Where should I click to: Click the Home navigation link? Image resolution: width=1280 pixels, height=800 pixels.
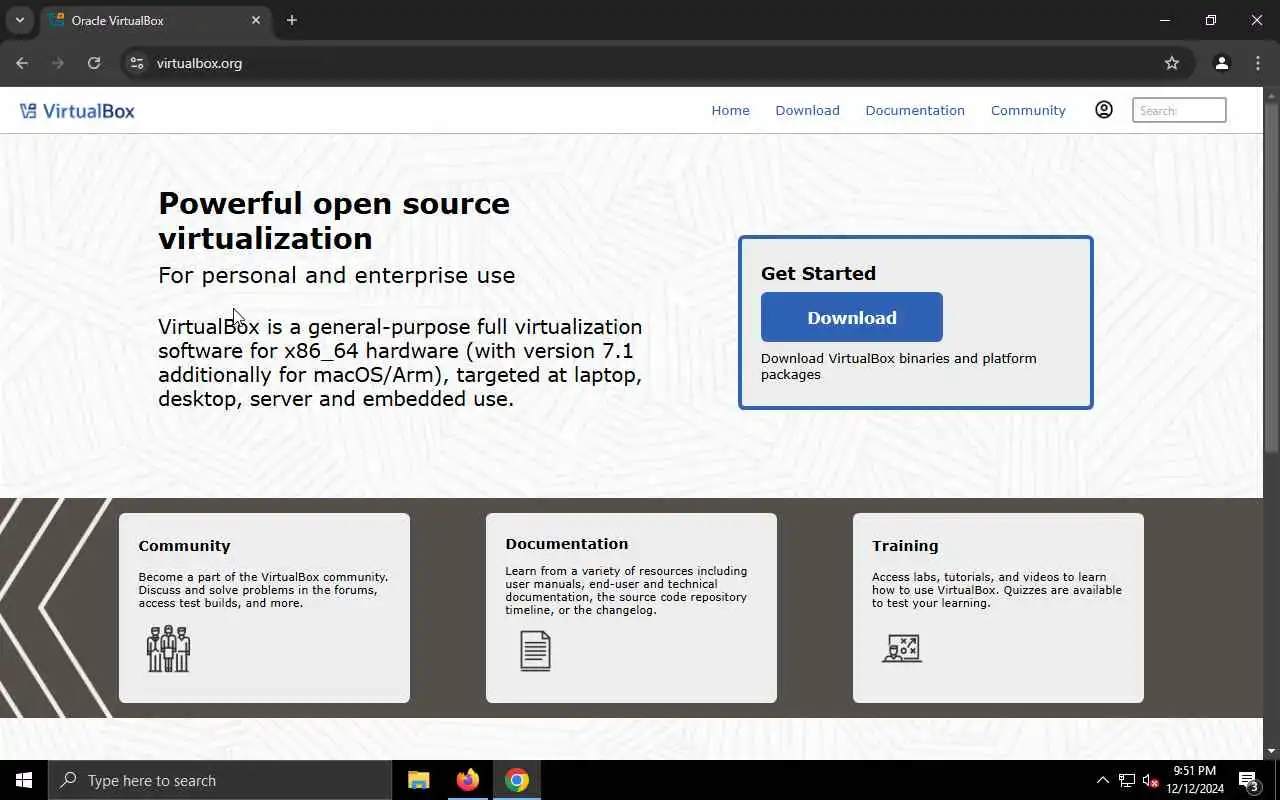(730, 111)
